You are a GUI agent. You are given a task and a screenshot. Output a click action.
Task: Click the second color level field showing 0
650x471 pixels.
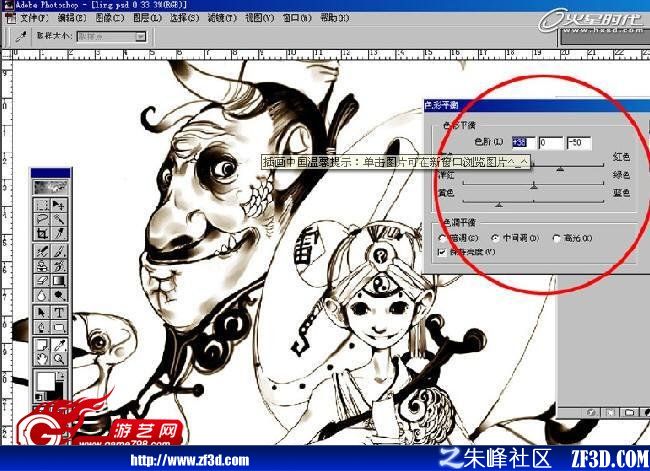[551, 143]
